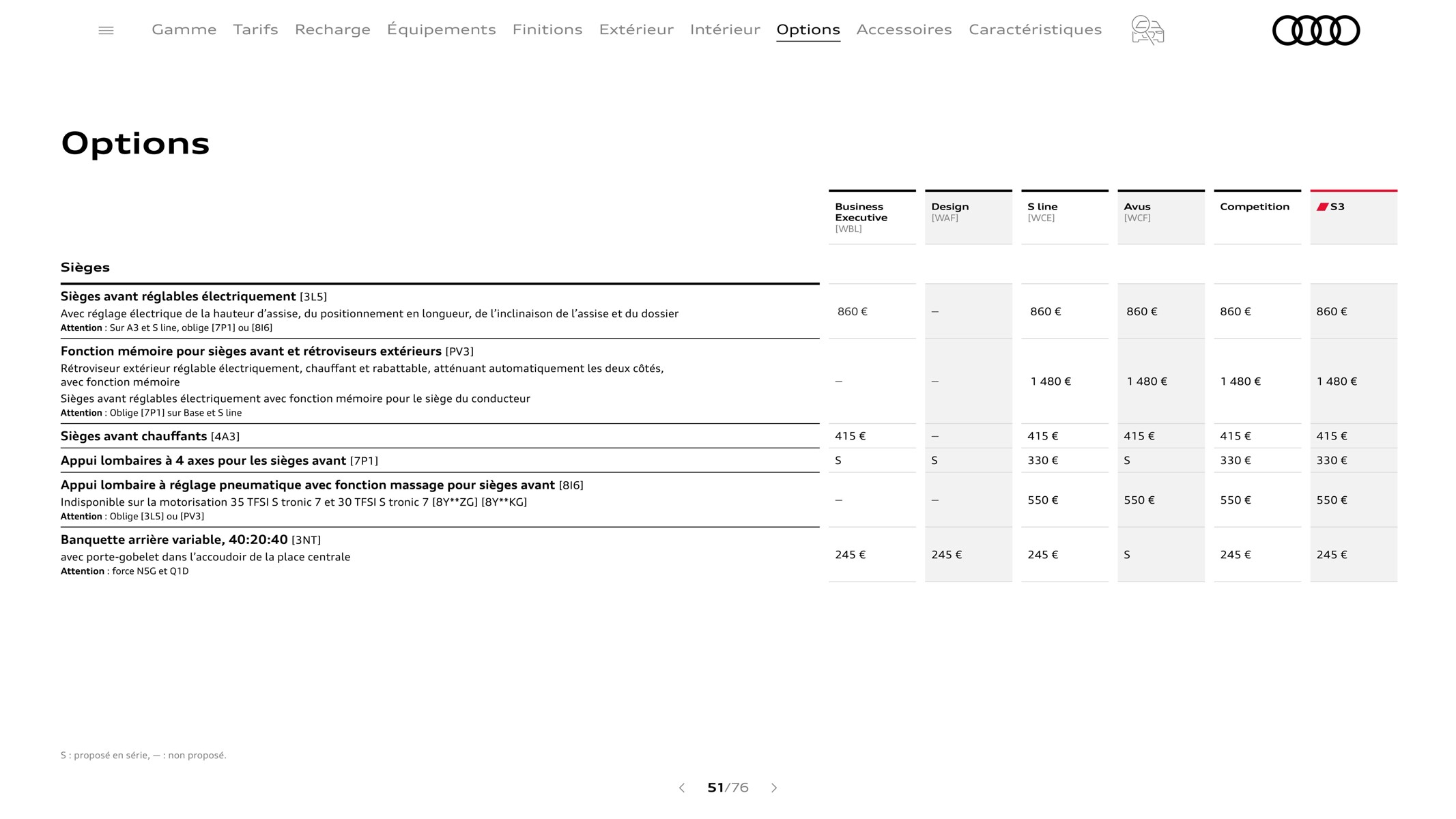Click dash for PV3 under Business Executive
This screenshot has width=1456, height=819.
point(839,382)
